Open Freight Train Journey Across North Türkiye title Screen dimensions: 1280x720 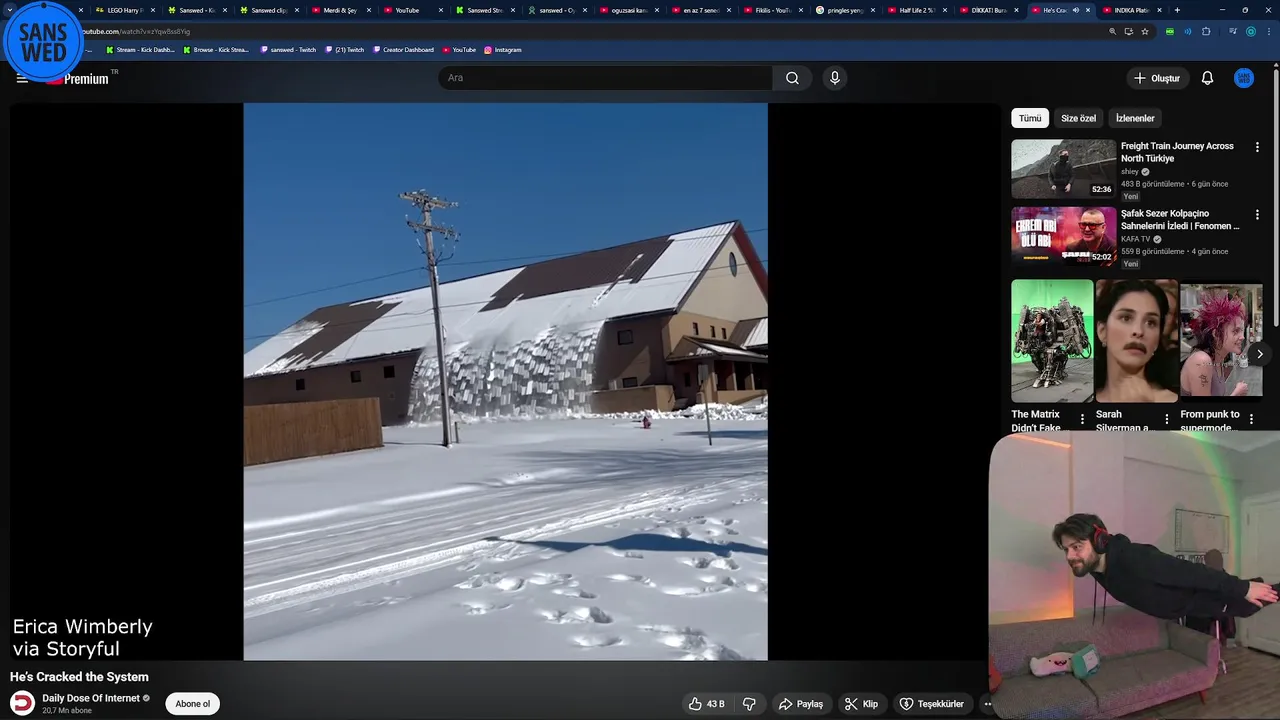[1178, 152]
